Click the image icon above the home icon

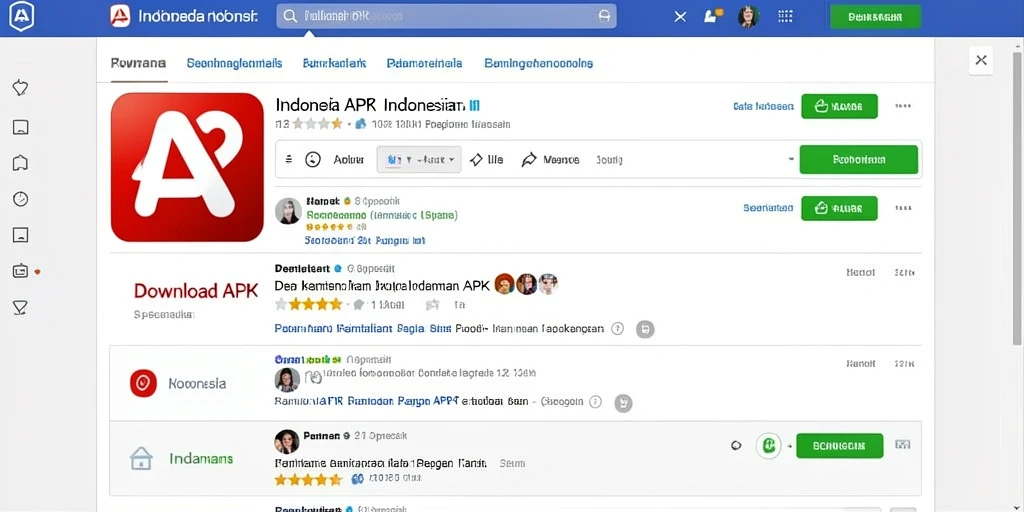(x=20, y=127)
